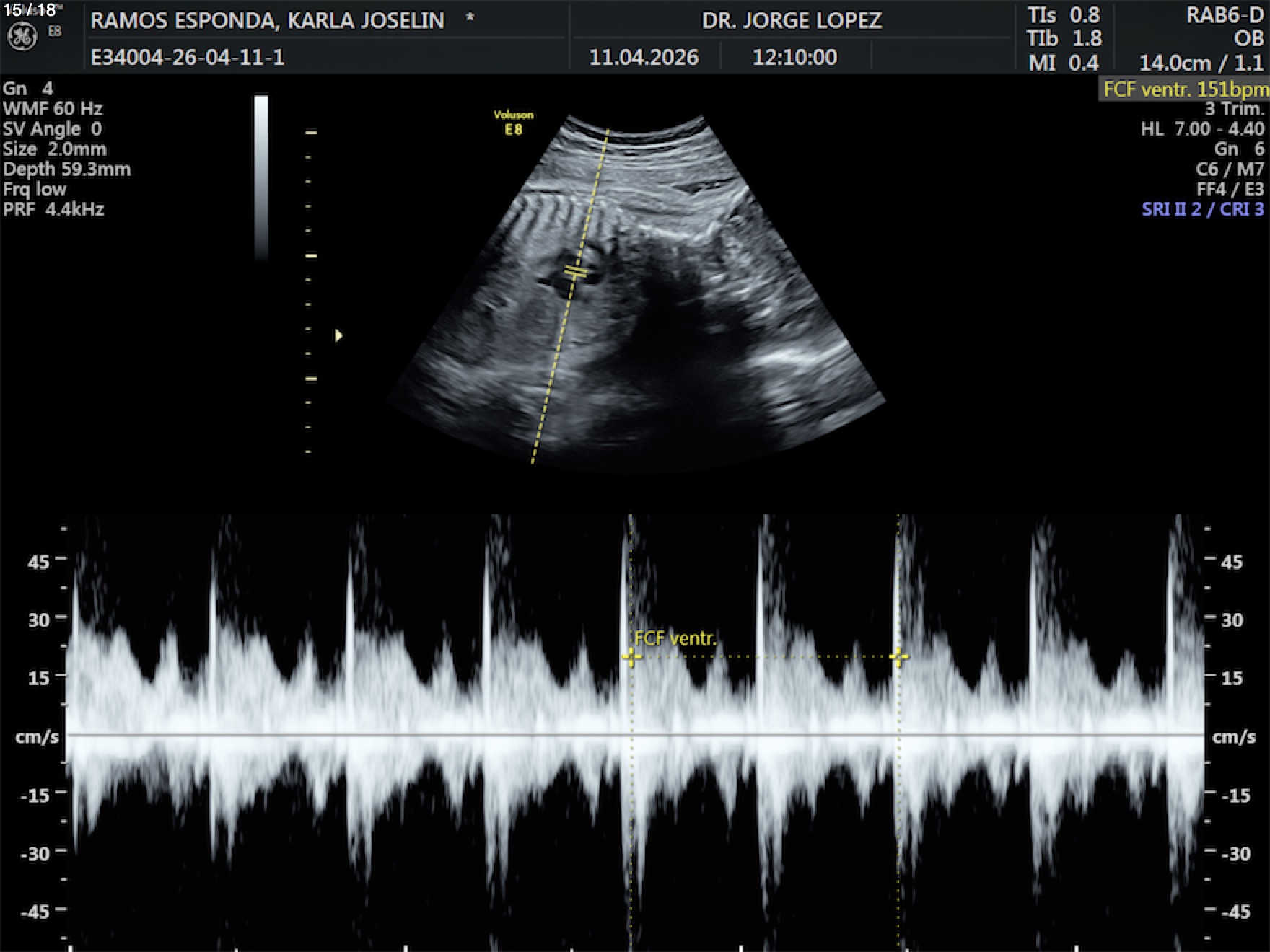This screenshot has width=1270, height=952.
Task: Click patient name RAMOS ESPONDA, KARLA JOSELIN
Action: tap(267, 20)
